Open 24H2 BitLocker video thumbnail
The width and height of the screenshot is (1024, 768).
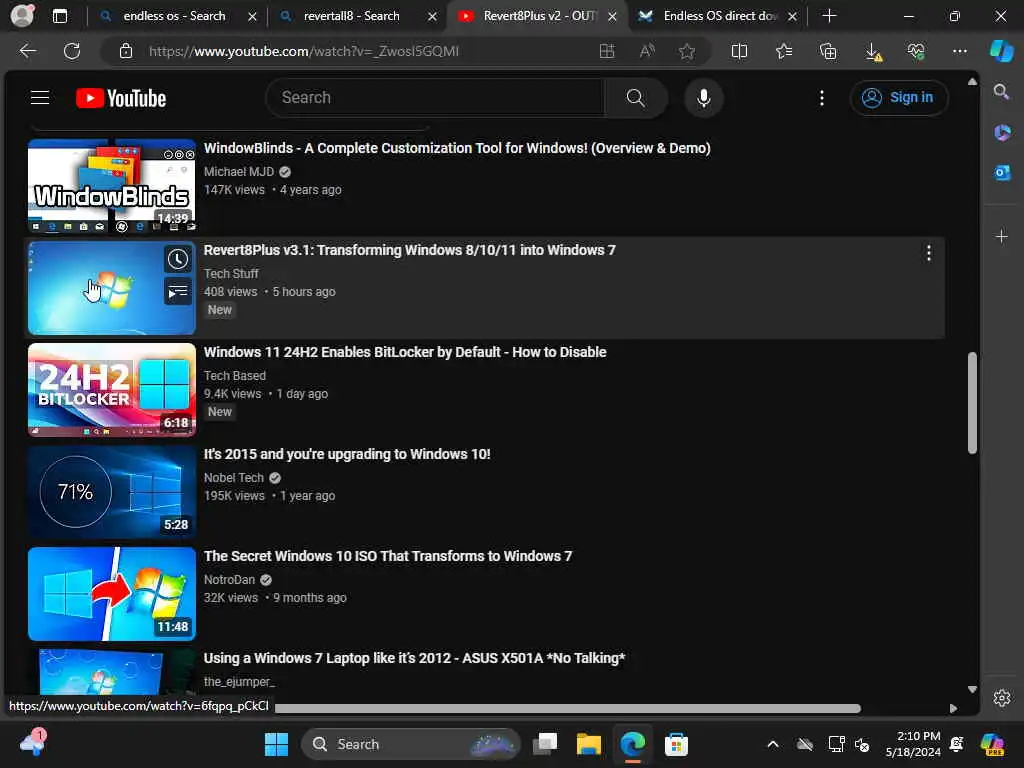(112, 390)
